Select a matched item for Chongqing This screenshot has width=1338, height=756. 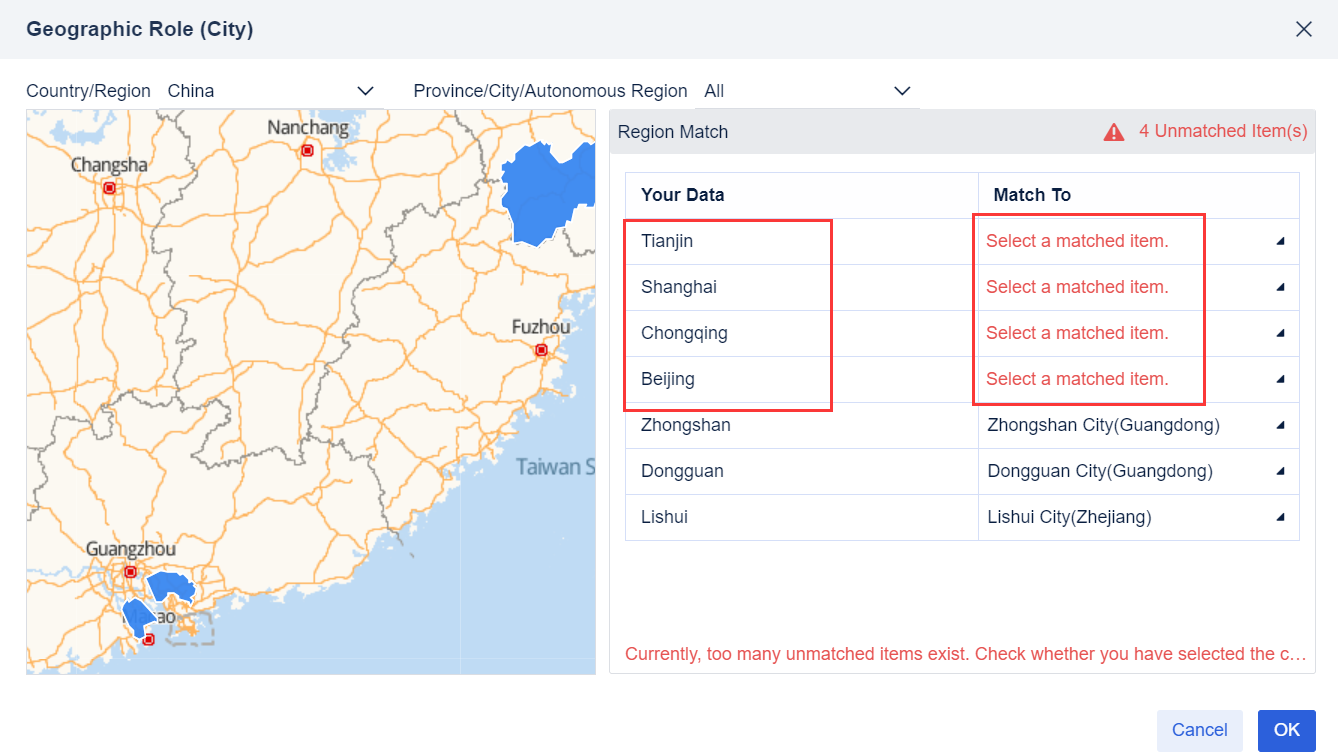coord(1075,333)
